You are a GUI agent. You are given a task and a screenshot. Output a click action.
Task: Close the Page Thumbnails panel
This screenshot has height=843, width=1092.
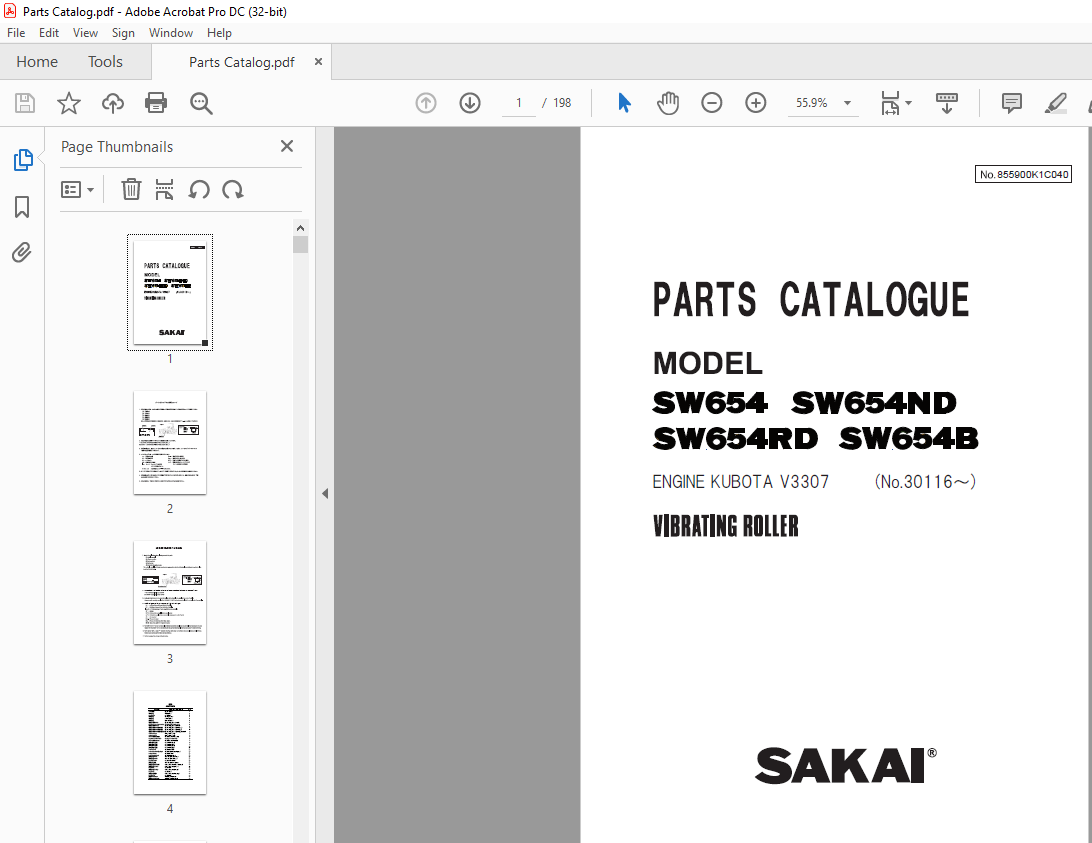point(287,146)
